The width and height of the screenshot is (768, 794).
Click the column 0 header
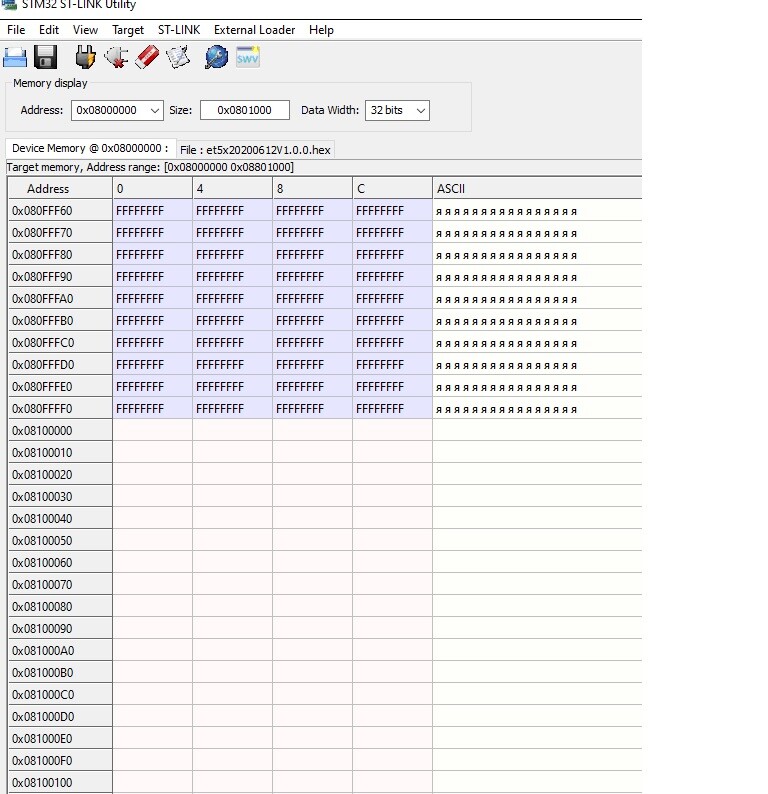click(152, 188)
